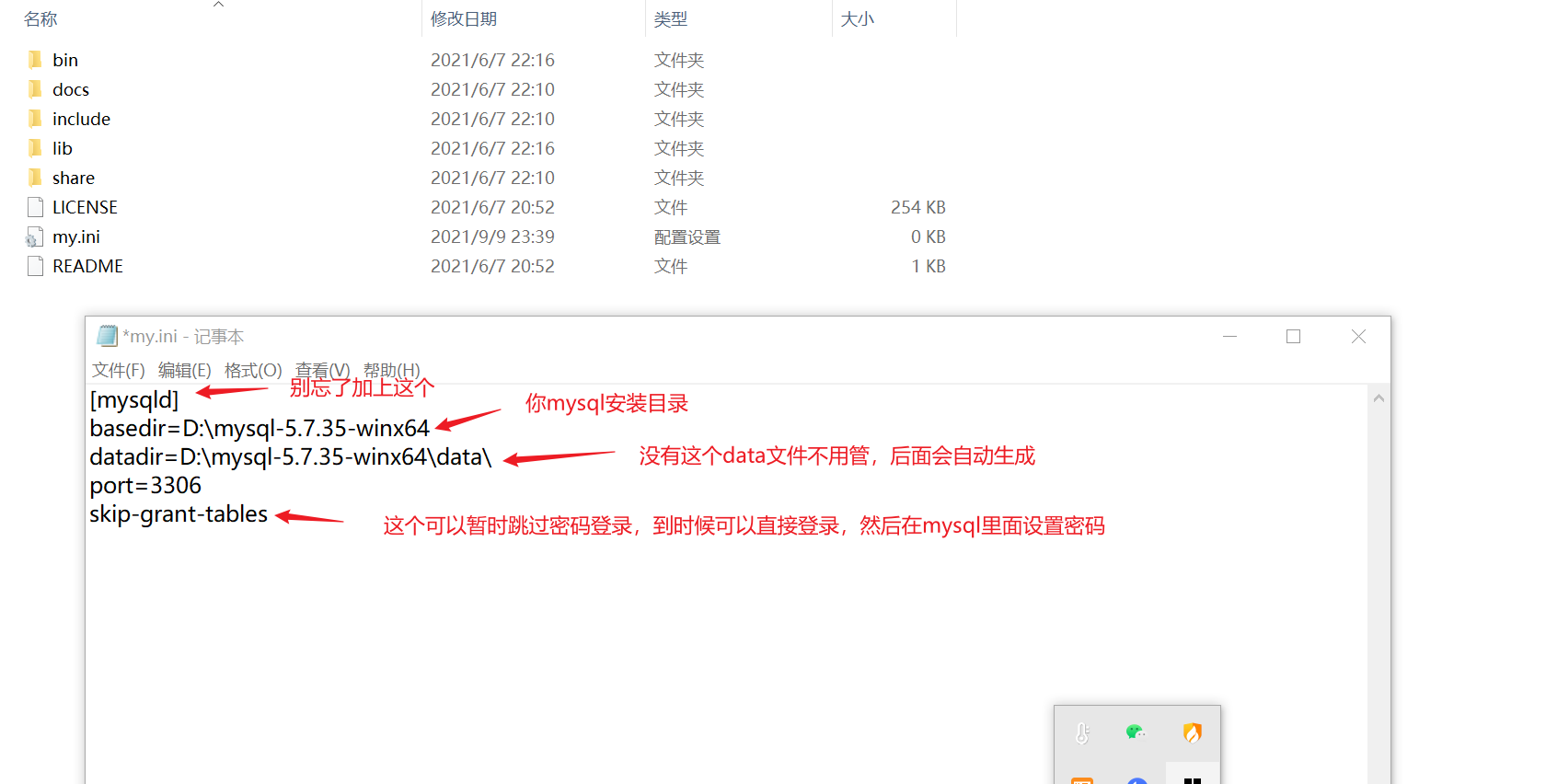
Task: Open the 文件(F) menu in Notepad
Action: 118,370
